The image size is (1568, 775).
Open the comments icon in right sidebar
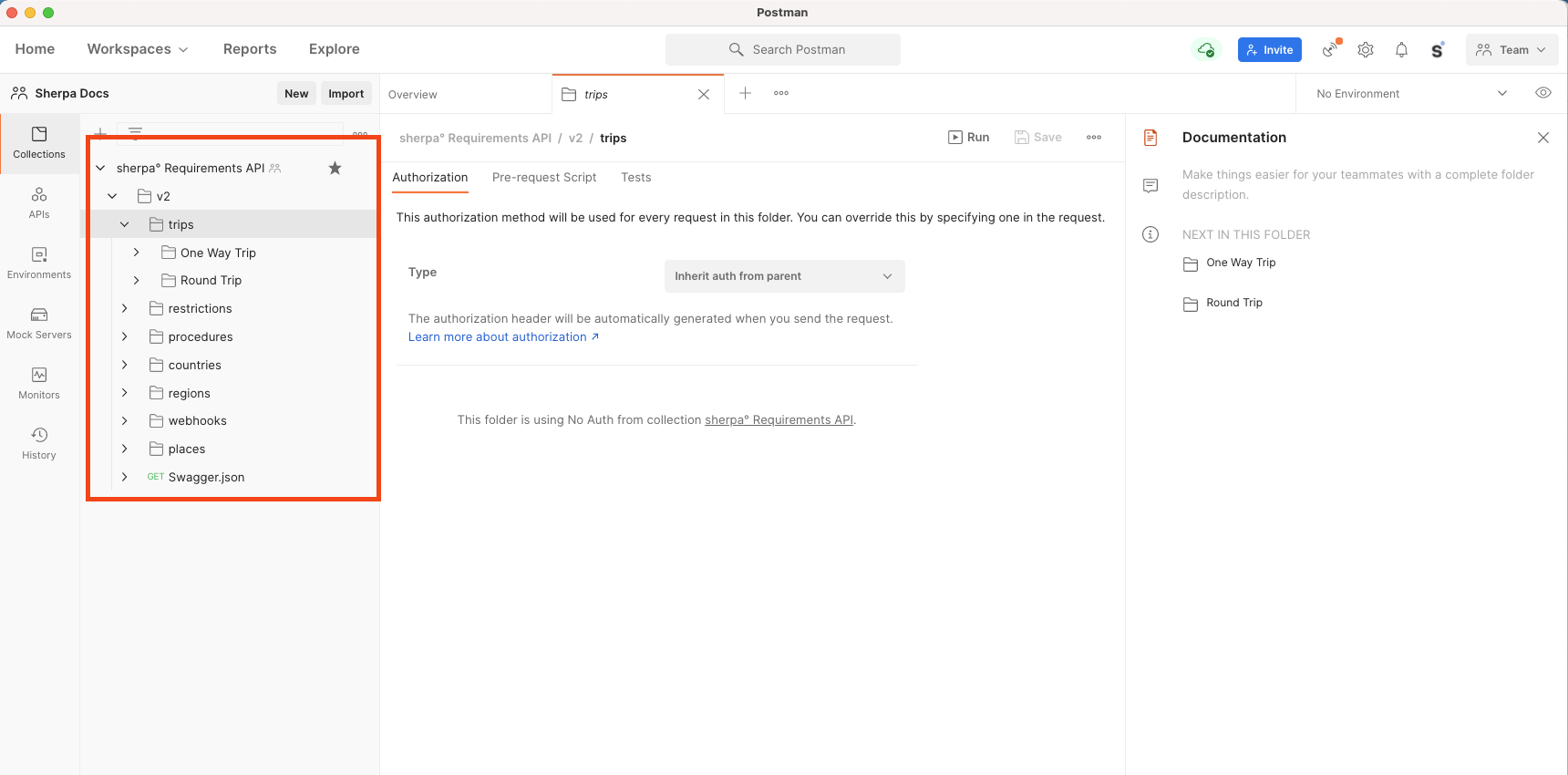pyautogui.click(x=1150, y=185)
